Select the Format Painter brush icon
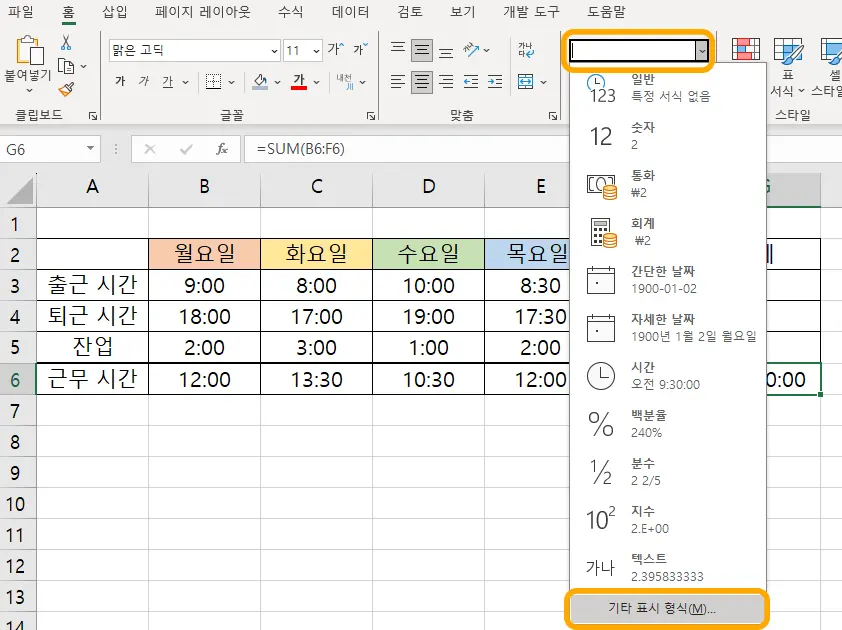The image size is (842, 630). [66, 92]
